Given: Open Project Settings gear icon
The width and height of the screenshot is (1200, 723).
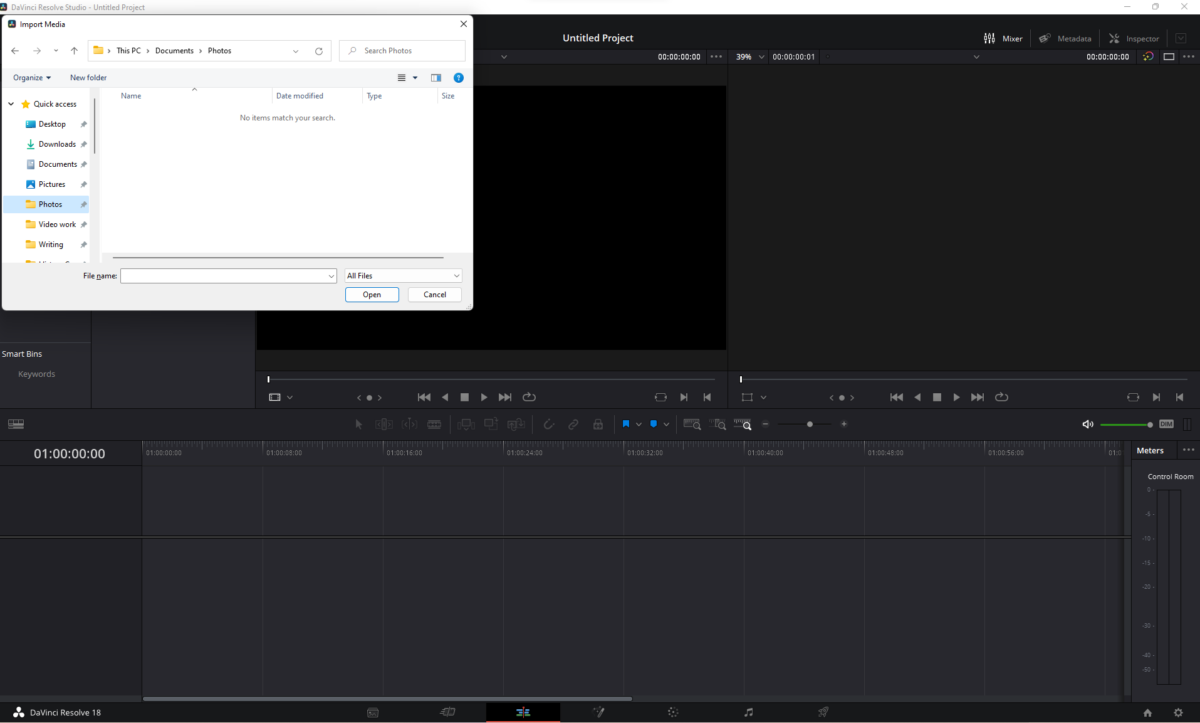Looking at the screenshot, I should point(1178,712).
